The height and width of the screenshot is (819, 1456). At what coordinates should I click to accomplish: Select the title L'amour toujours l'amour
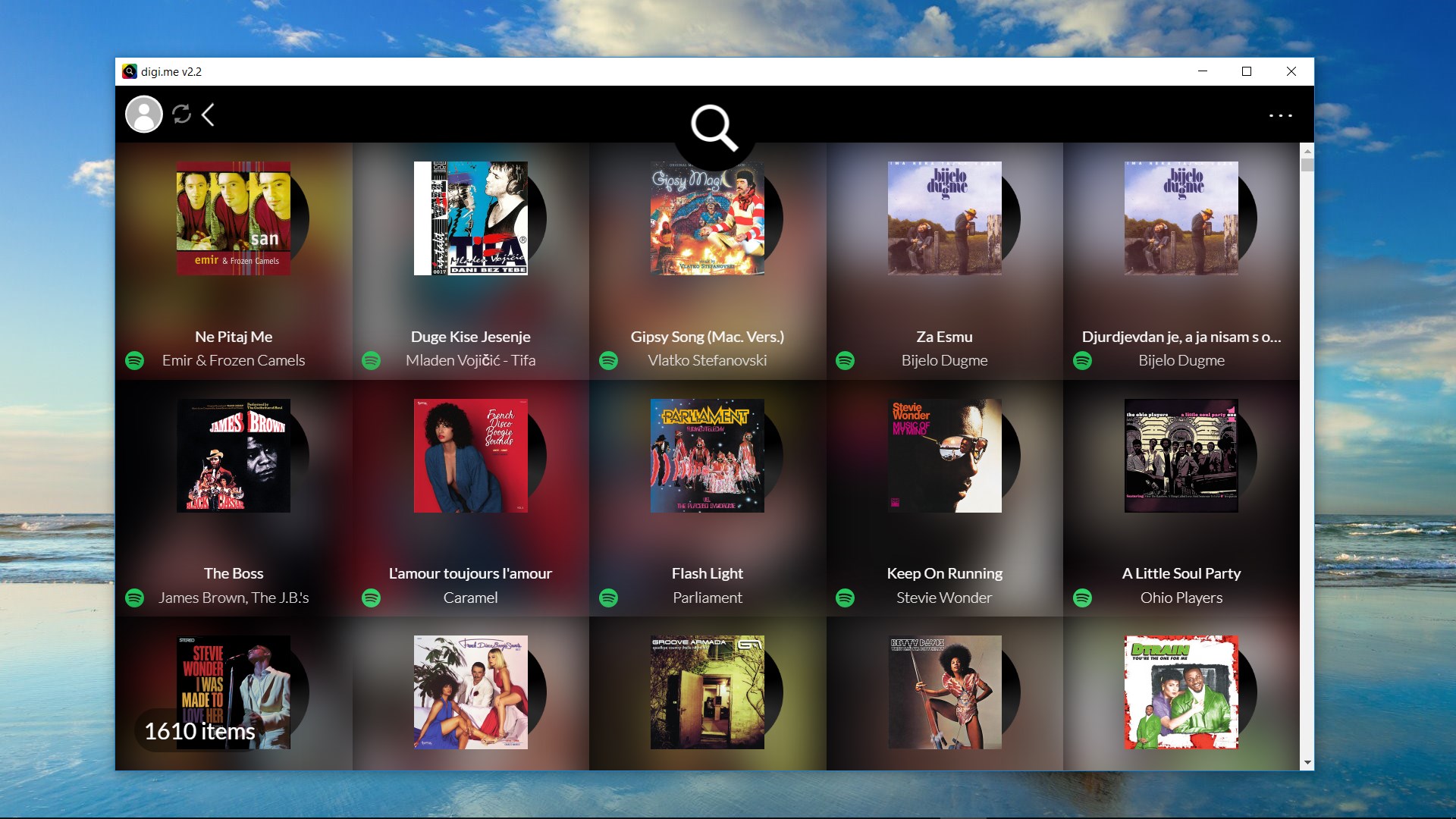(471, 573)
